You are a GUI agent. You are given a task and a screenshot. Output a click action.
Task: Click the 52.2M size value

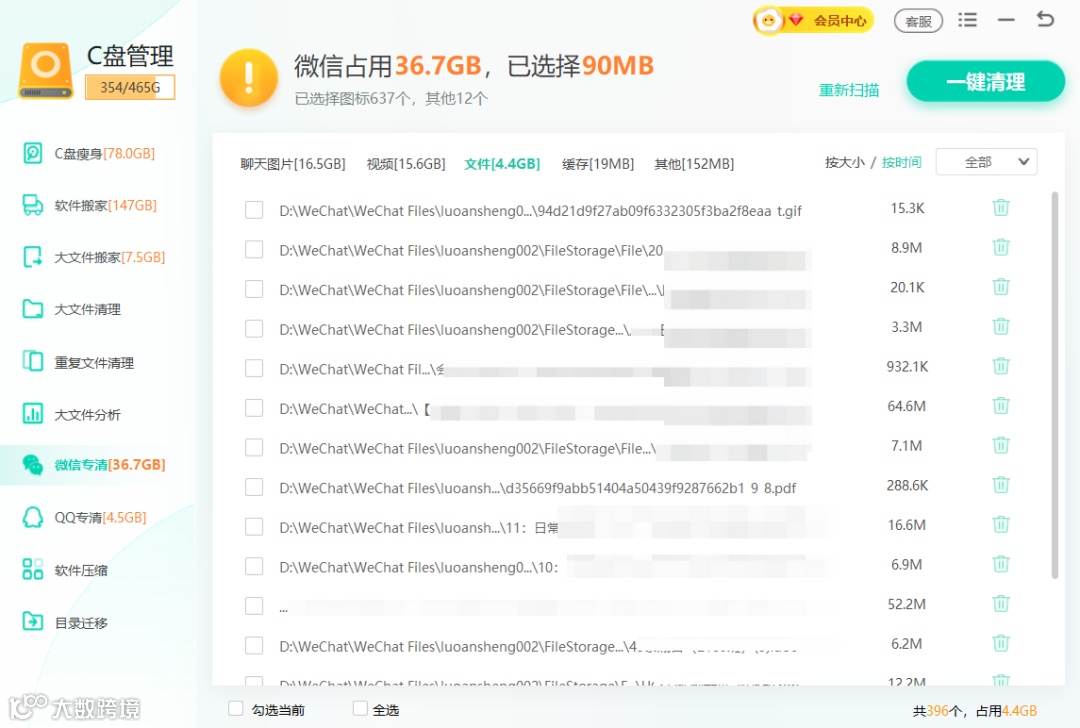click(906, 604)
